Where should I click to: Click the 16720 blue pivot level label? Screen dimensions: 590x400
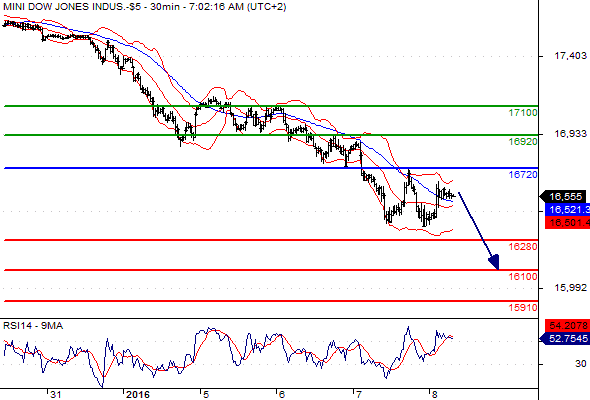click(x=523, y=175)
